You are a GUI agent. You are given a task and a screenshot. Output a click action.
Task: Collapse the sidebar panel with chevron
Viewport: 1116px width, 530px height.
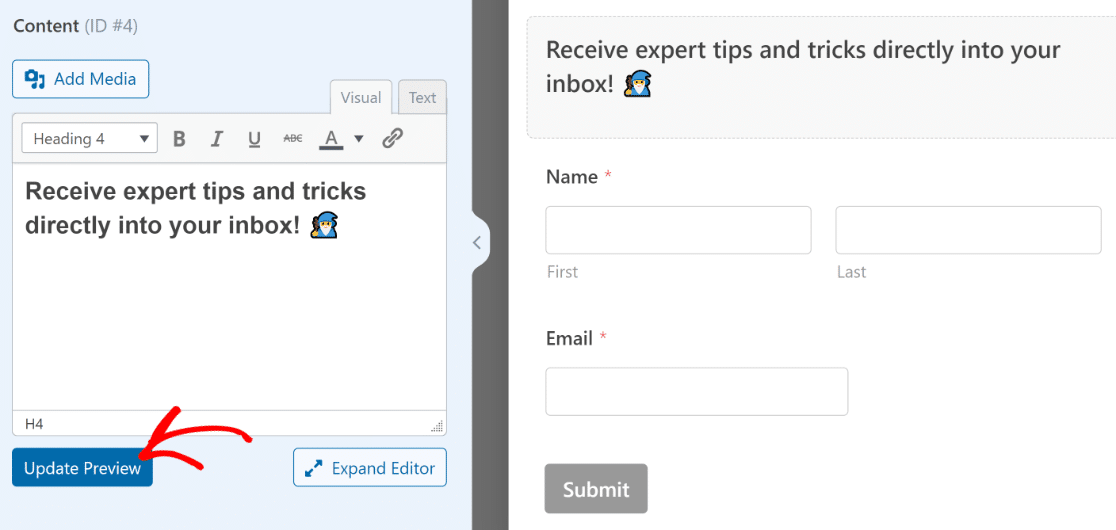coord(477,242)
